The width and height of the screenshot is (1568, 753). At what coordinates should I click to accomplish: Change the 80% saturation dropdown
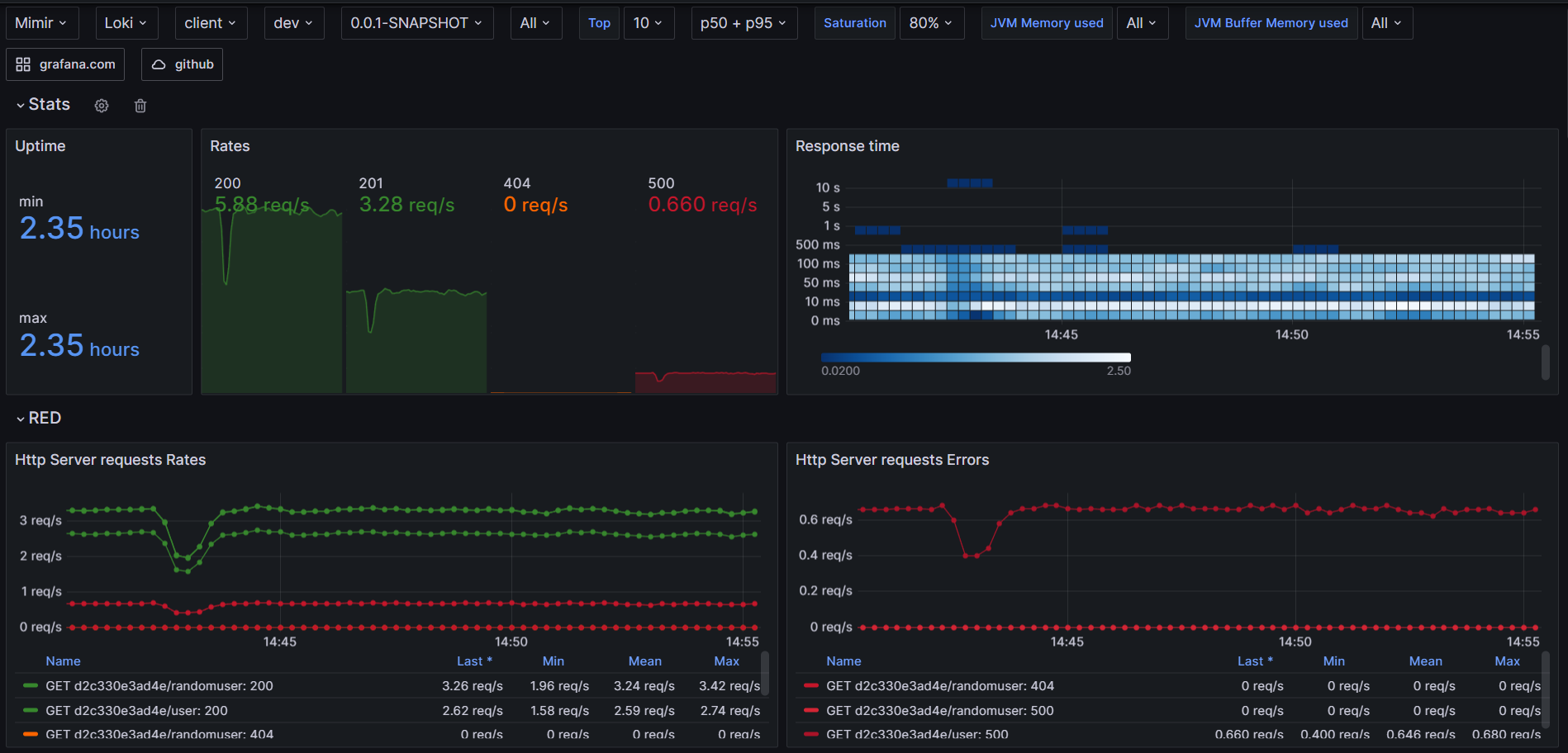click(x=930, y=23)
